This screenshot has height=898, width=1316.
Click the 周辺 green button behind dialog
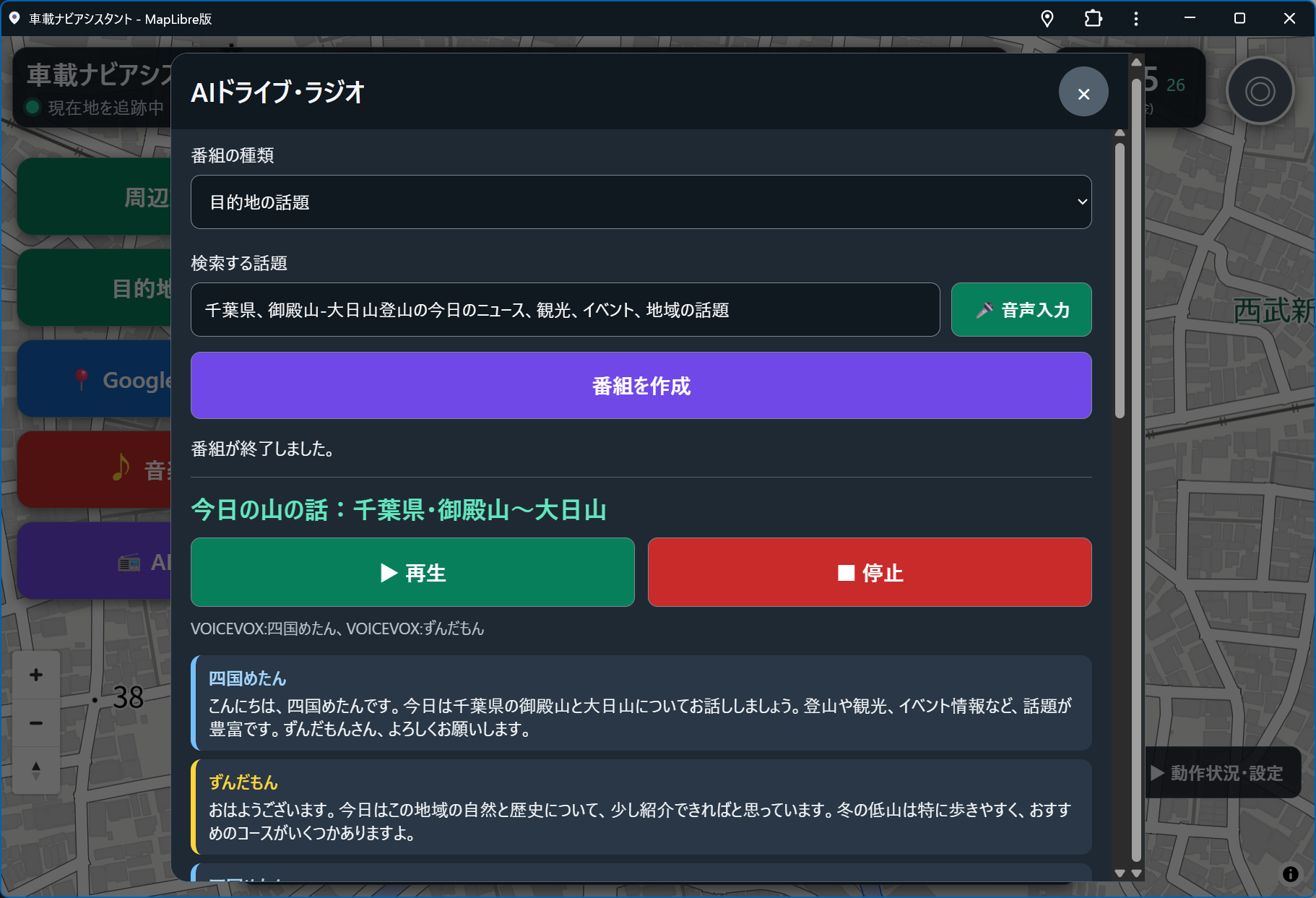pyautogui.click(x=94, y=197)
